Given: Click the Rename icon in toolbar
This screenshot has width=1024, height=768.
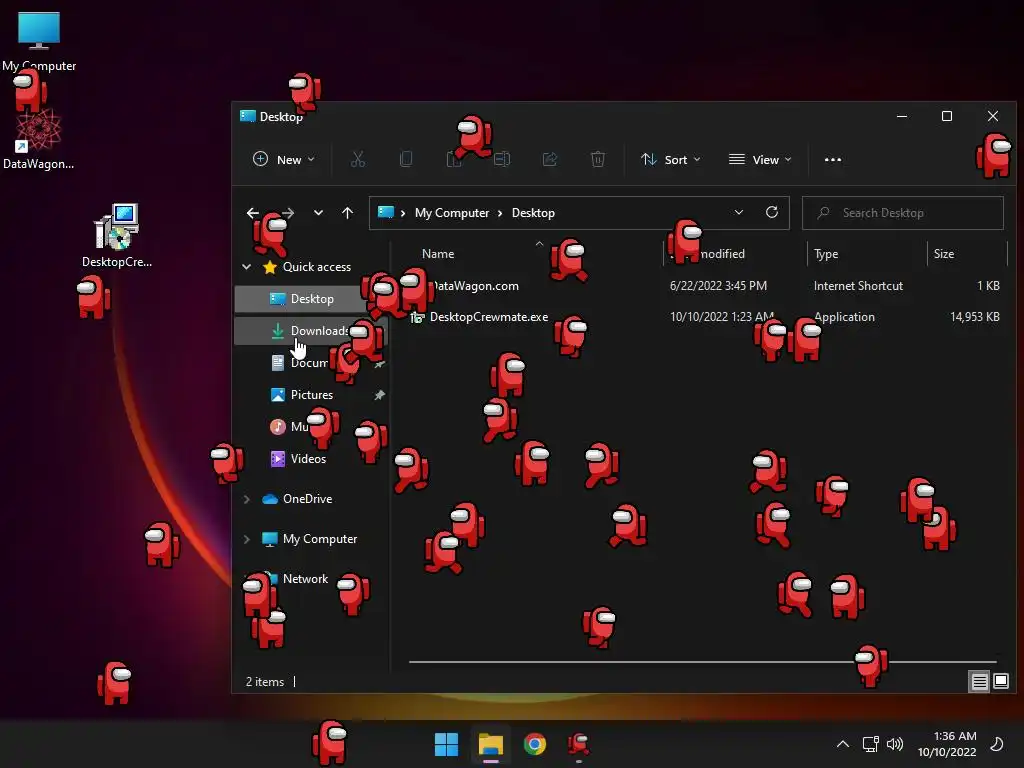Looking at the screenshot, I should [502, 159].
